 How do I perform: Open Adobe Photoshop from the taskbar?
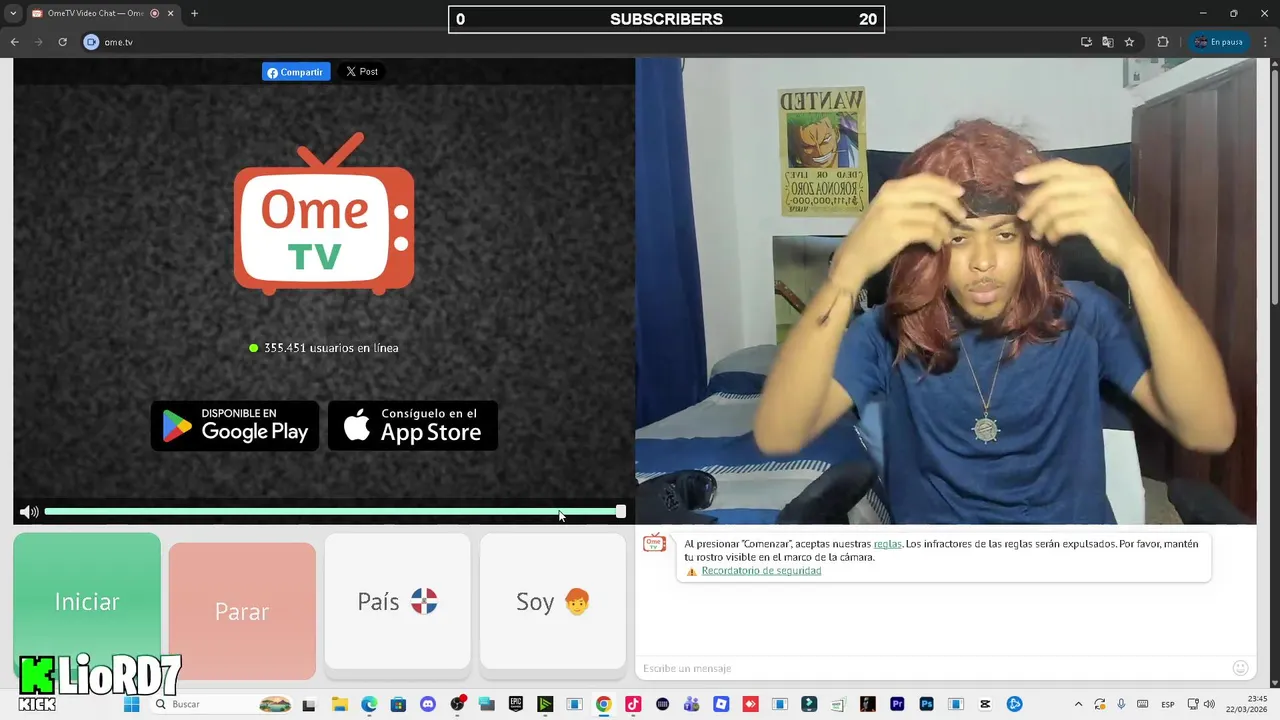pyautogui.click(x=927, y=704)
